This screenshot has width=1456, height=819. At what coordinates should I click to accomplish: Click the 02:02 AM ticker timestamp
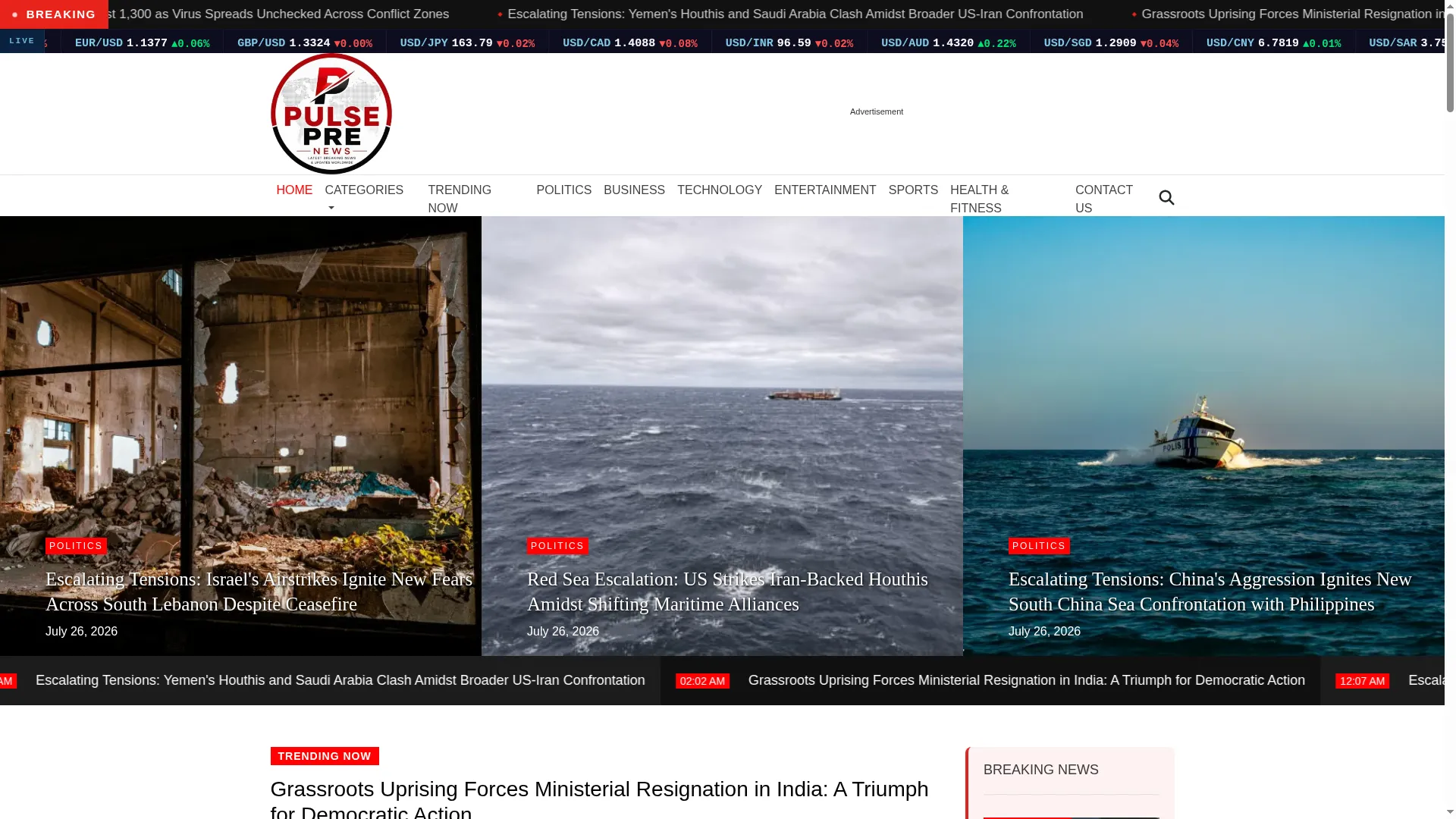click(x=702, y=681)
